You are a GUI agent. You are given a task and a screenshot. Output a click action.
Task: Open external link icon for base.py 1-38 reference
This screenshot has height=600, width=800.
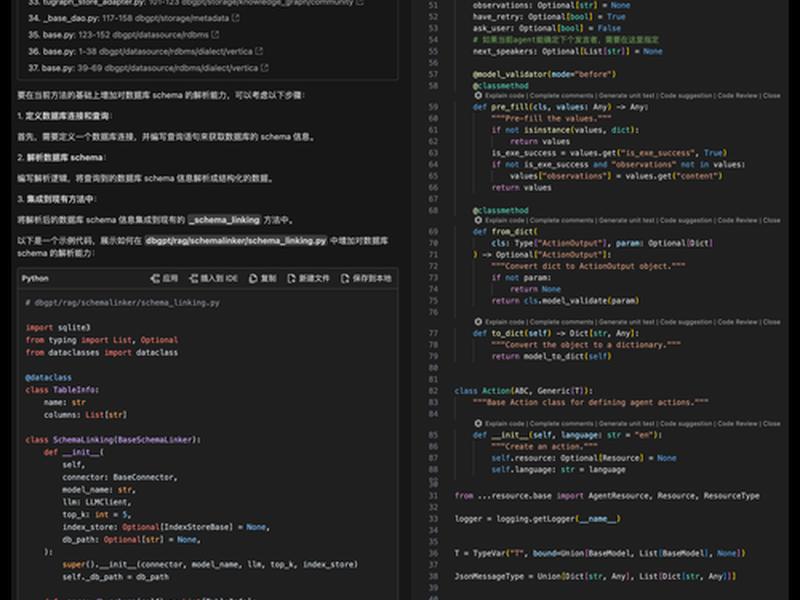pos(259,52)
